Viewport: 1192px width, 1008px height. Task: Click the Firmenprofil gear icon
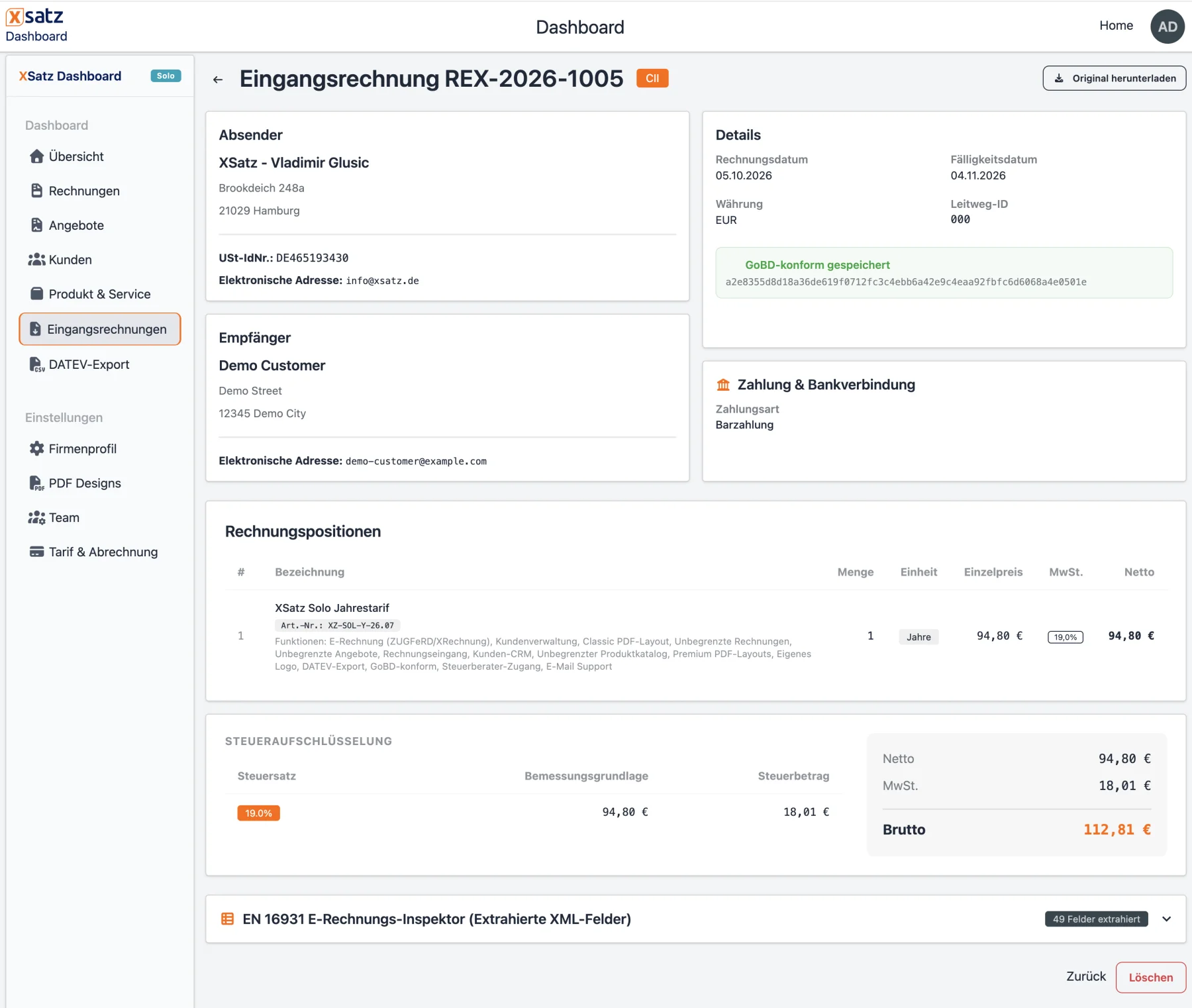point(37,448)
